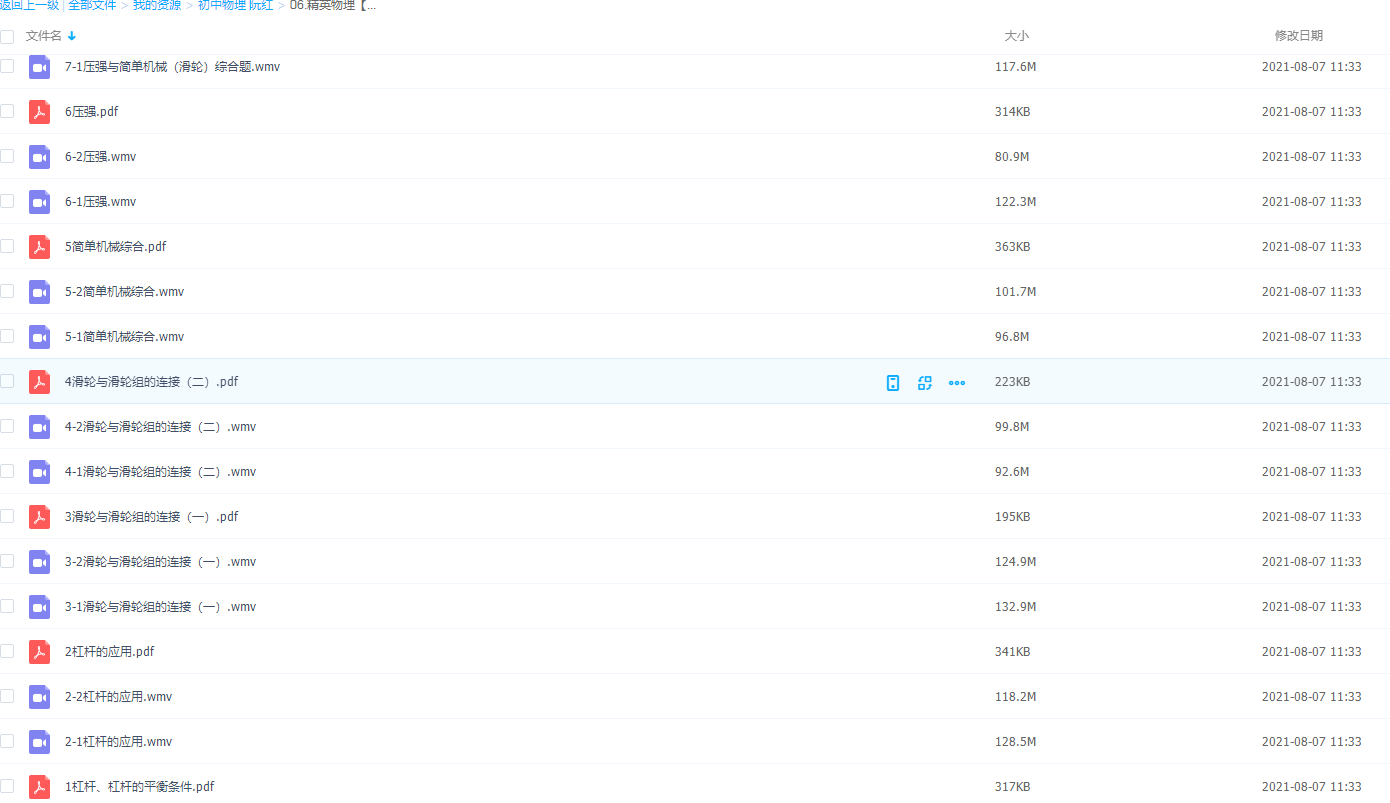Click 返回上一级 to go up one level
This screenshot has height=803, width=1390.
point(29,5)
